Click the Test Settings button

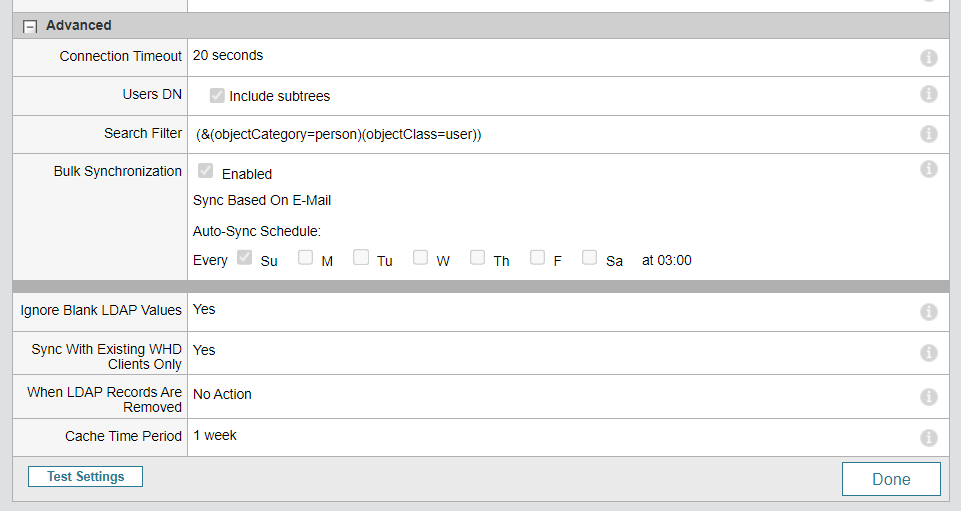tap(85, 477)
